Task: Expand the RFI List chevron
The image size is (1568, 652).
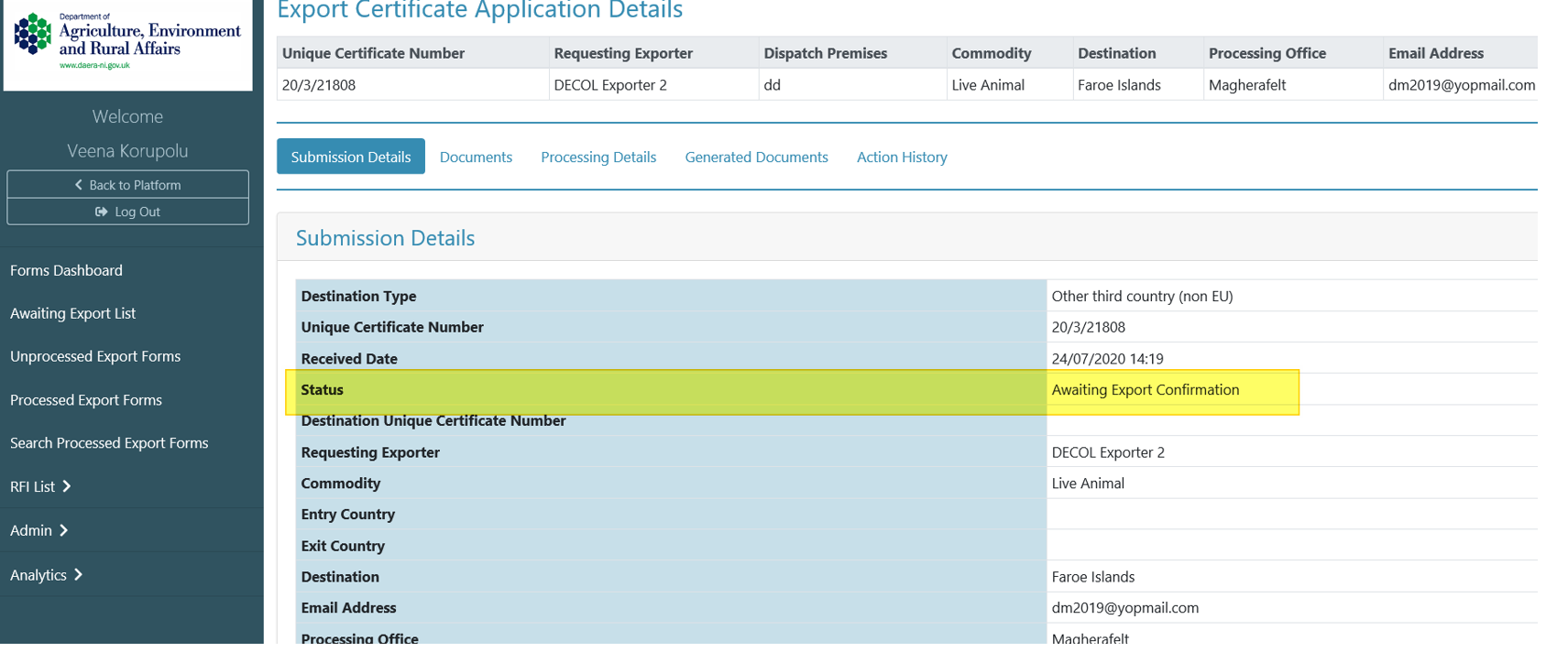Action: point(66,486)
